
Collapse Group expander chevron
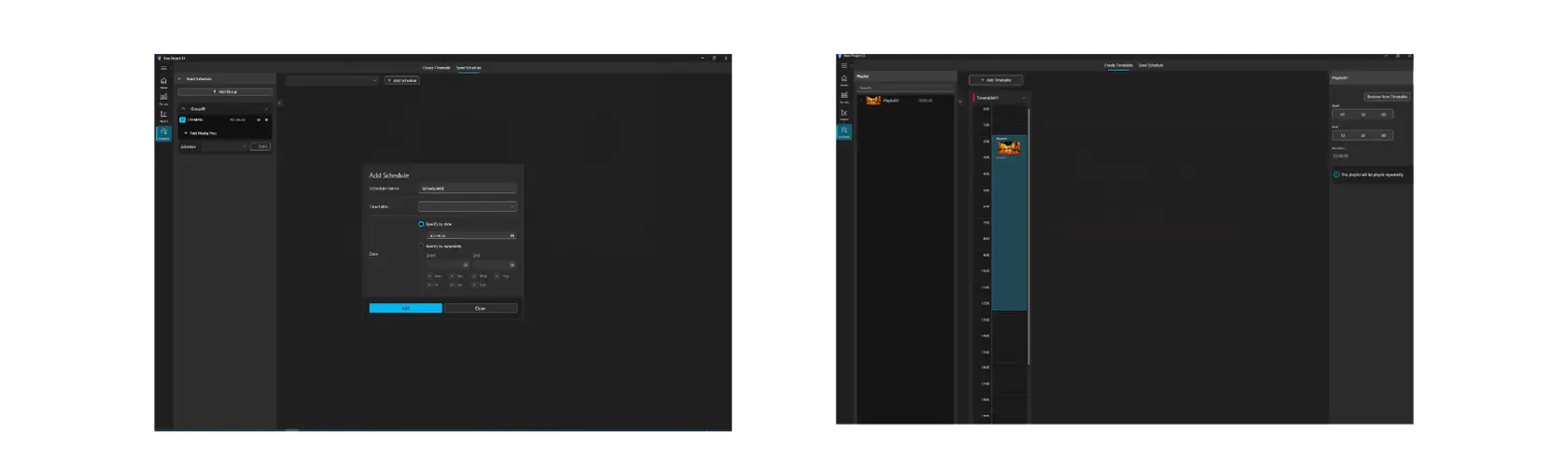pyautogui.click(x=183, y=108)
